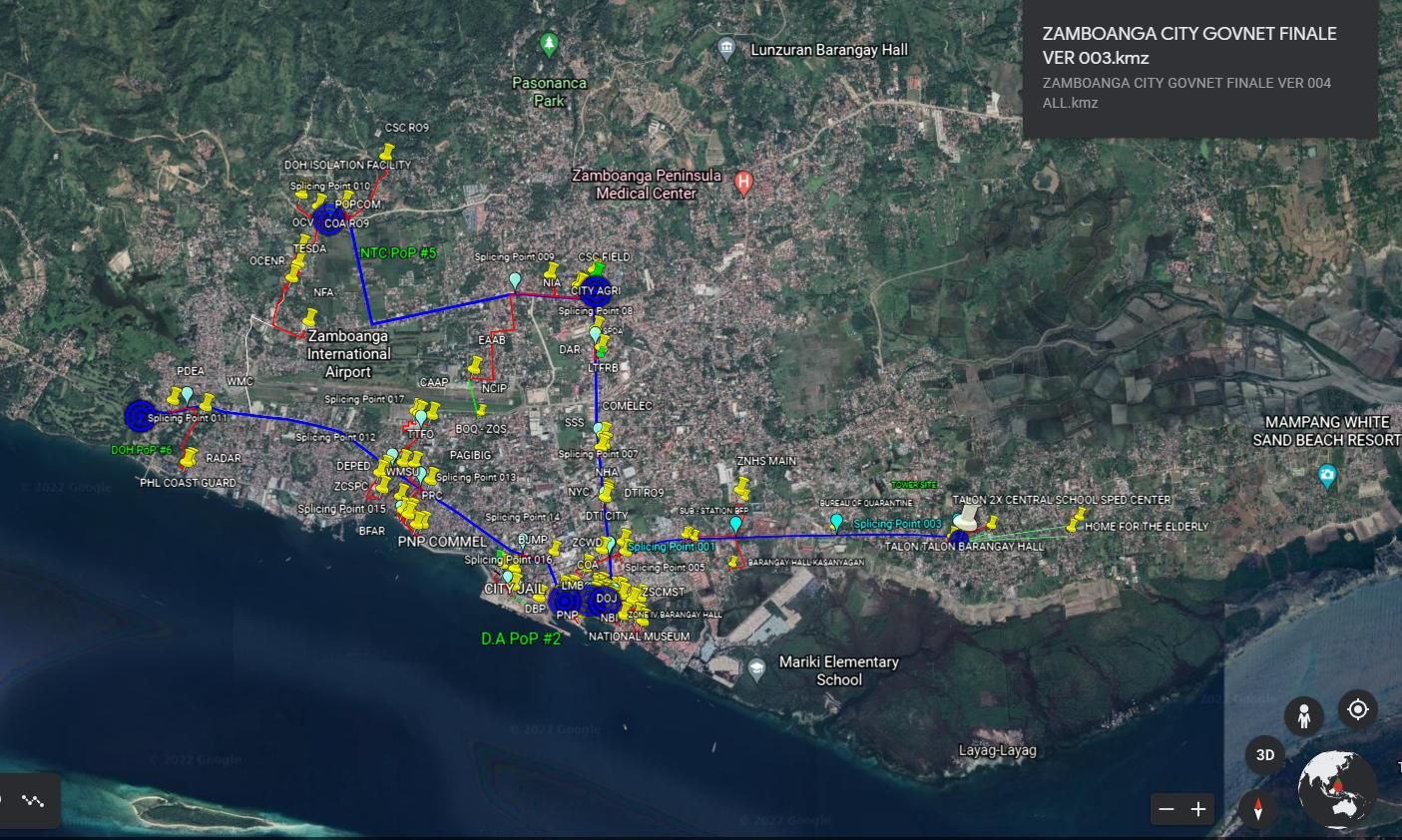1402x840 pixels.
Task: Click the Pasonanca Park green marker
Action: (548, 44)
